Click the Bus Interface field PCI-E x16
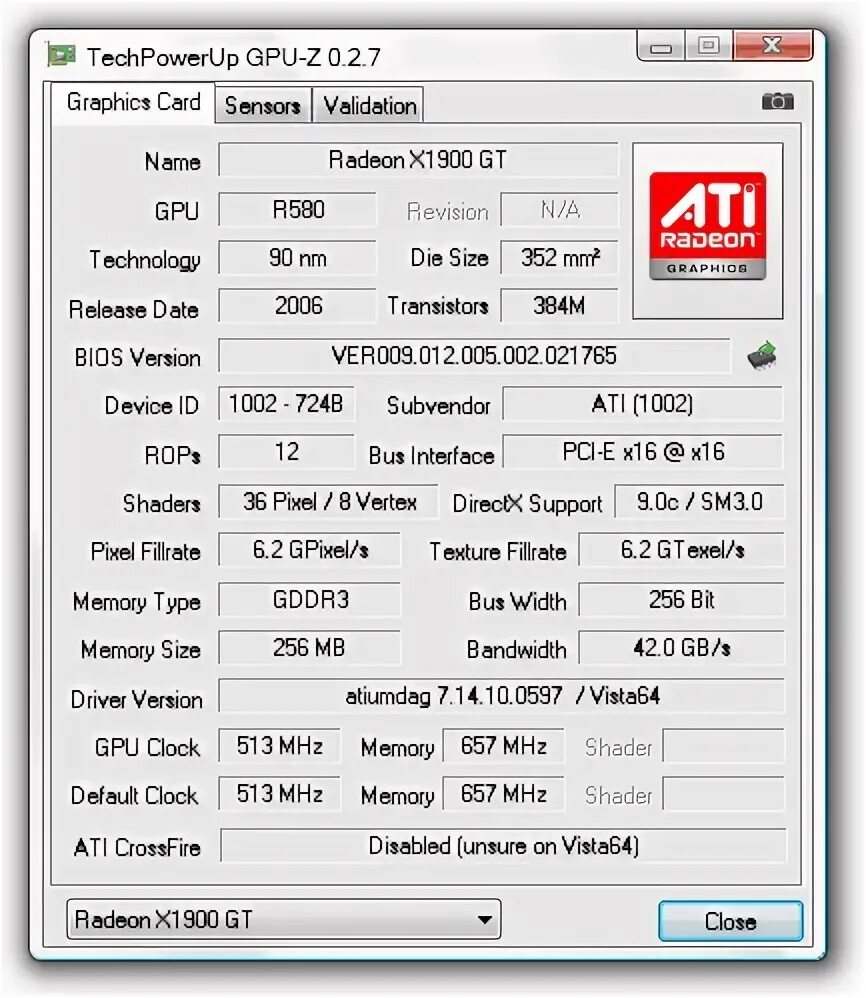866x998 pixels. (643, 452)
